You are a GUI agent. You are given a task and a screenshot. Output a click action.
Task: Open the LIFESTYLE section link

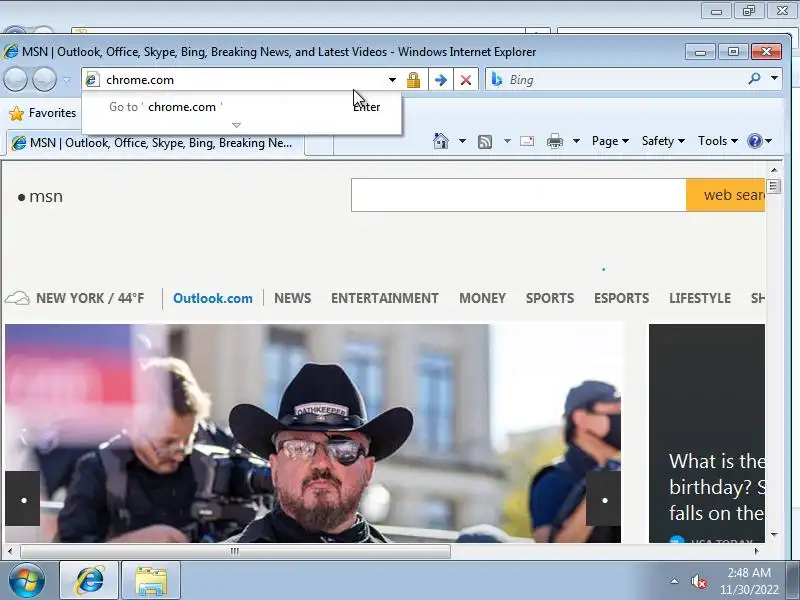[x=700, y=298]
